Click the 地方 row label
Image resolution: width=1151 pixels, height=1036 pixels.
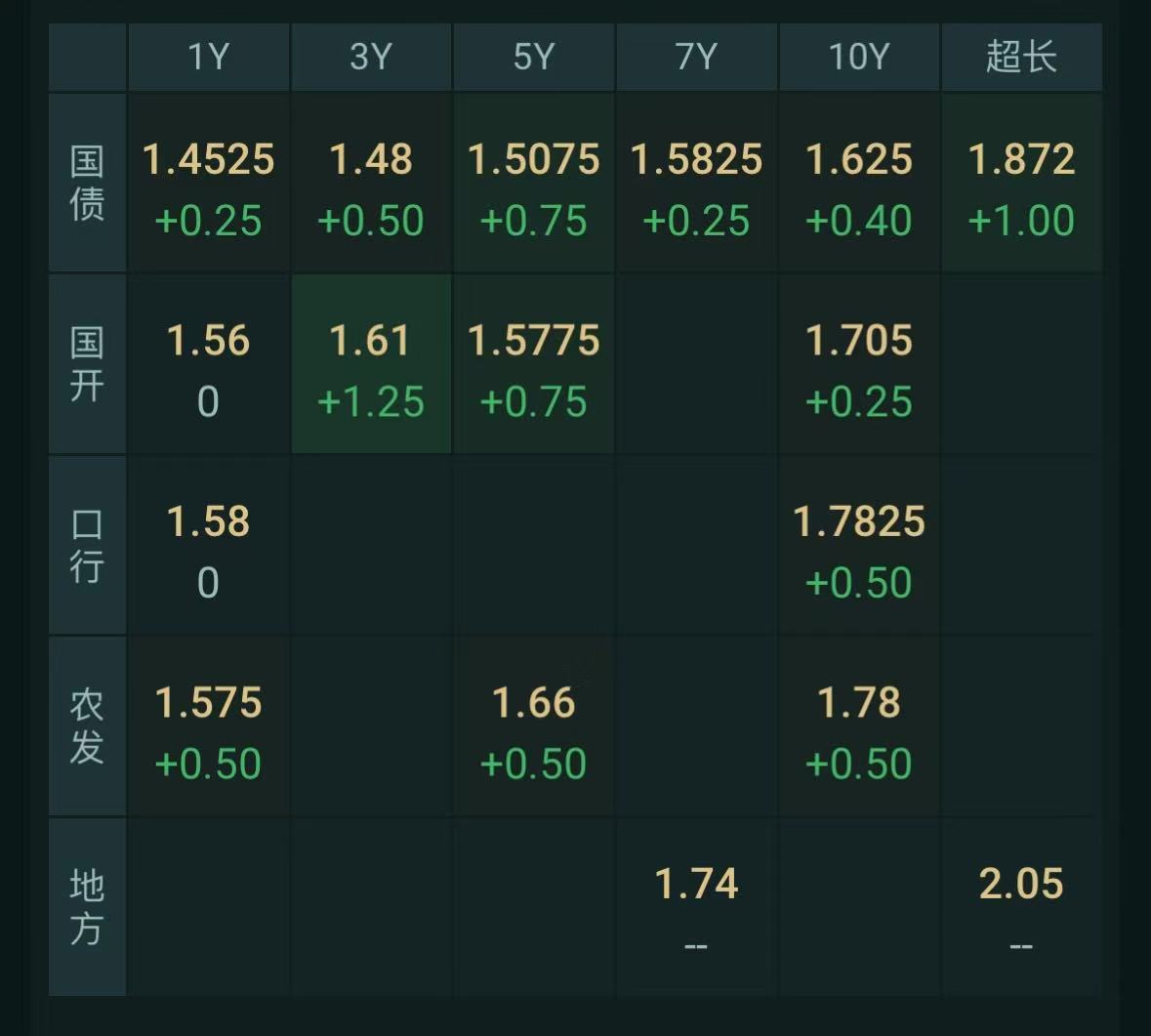point(87,907)
